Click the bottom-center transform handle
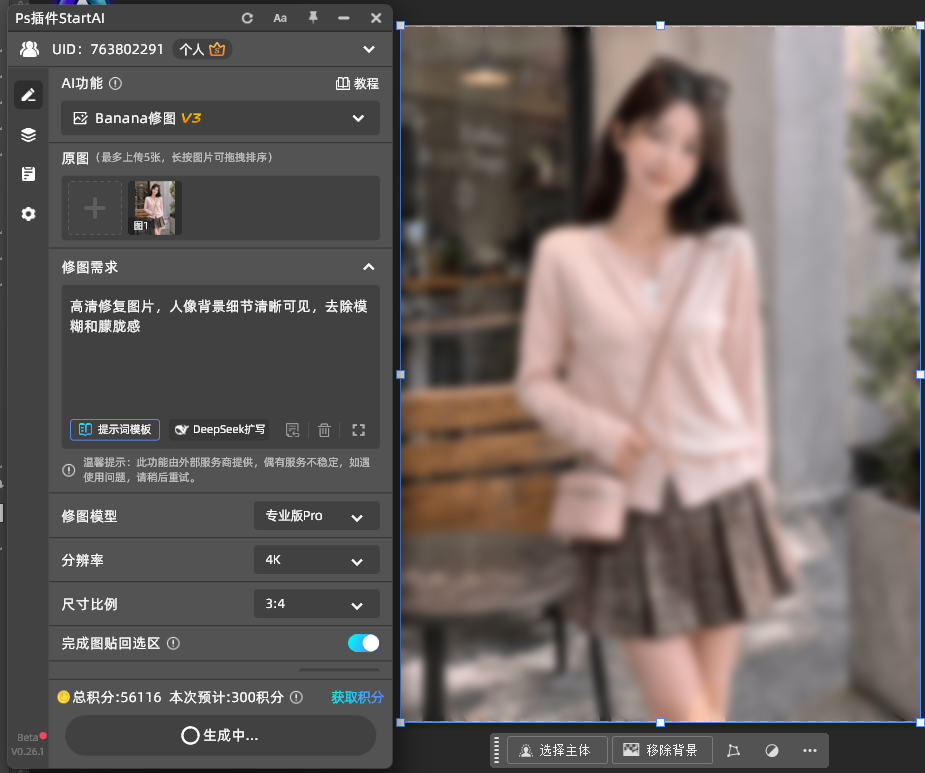This screenshot has height=773, width=925. pyautogui.click(x=661, y=723)
